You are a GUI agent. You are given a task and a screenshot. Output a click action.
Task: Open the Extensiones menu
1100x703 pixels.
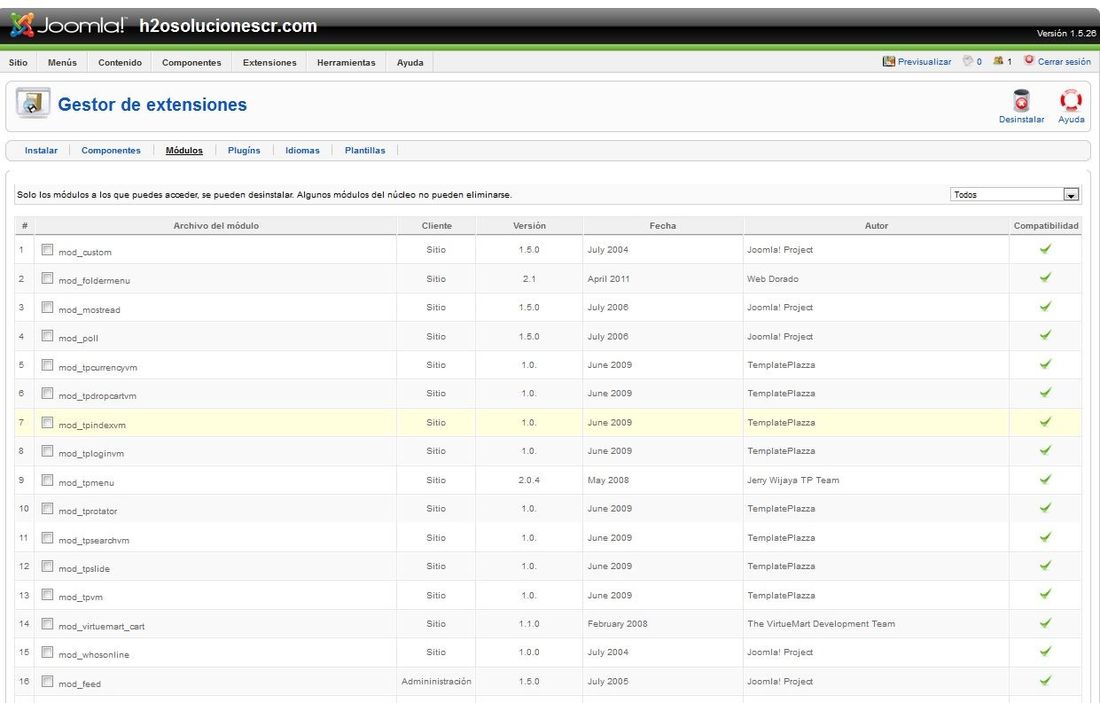[x=269, y=62]
